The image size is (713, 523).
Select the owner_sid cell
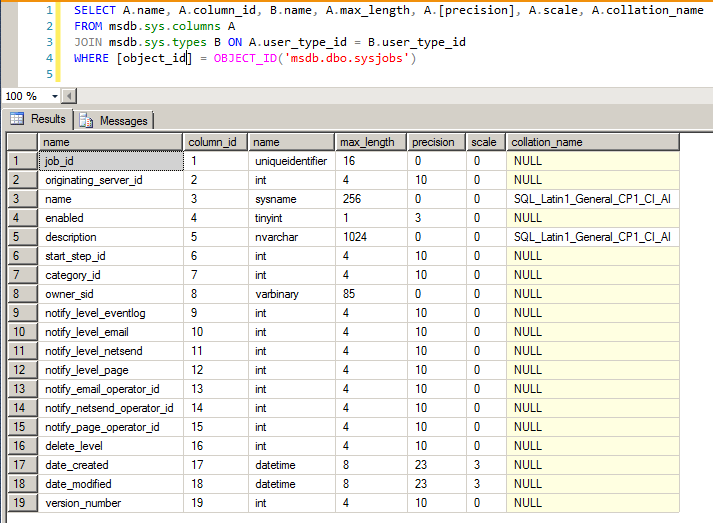click(111, 294)
